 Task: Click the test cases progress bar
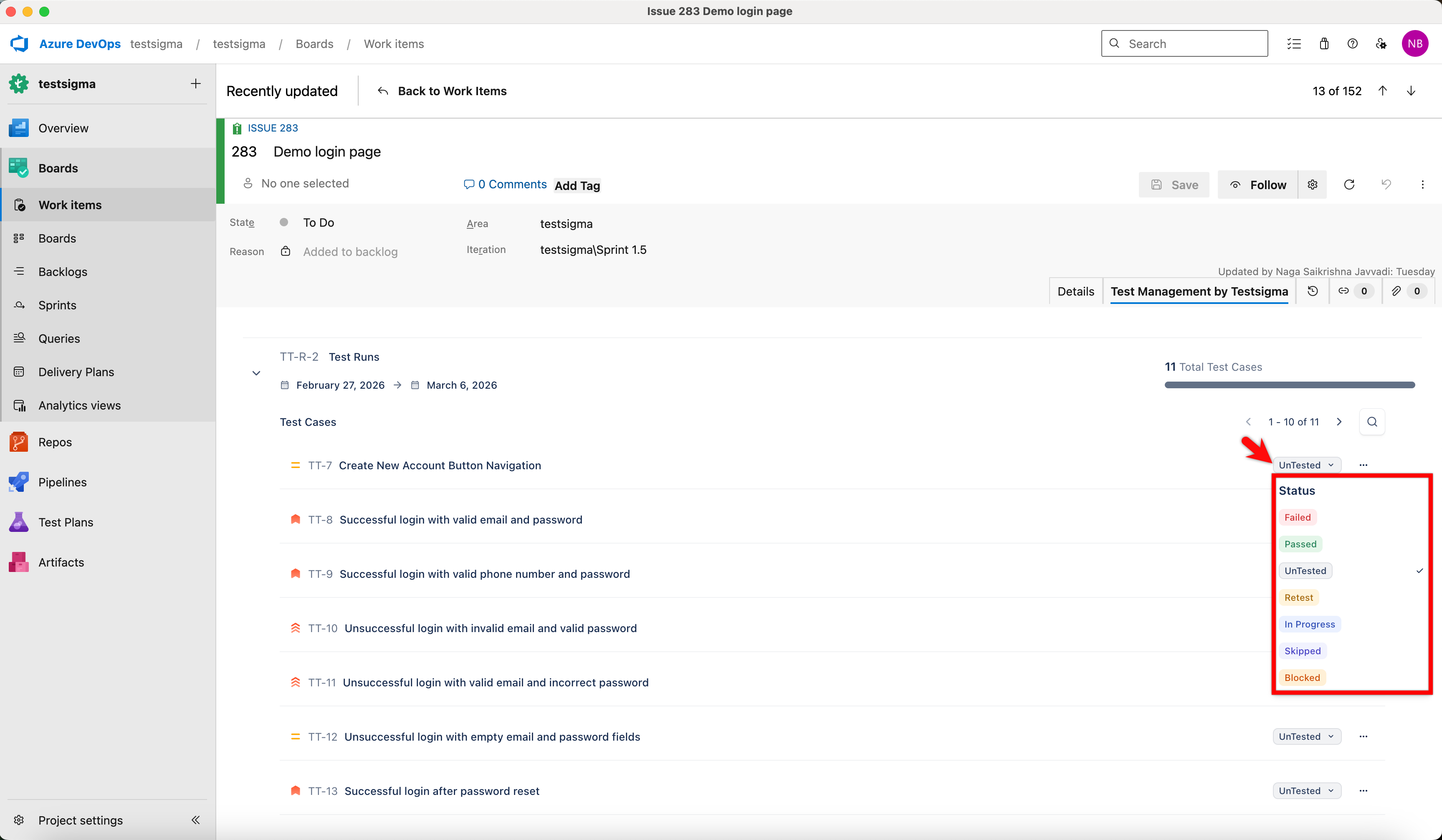[x=1290, y=385]
